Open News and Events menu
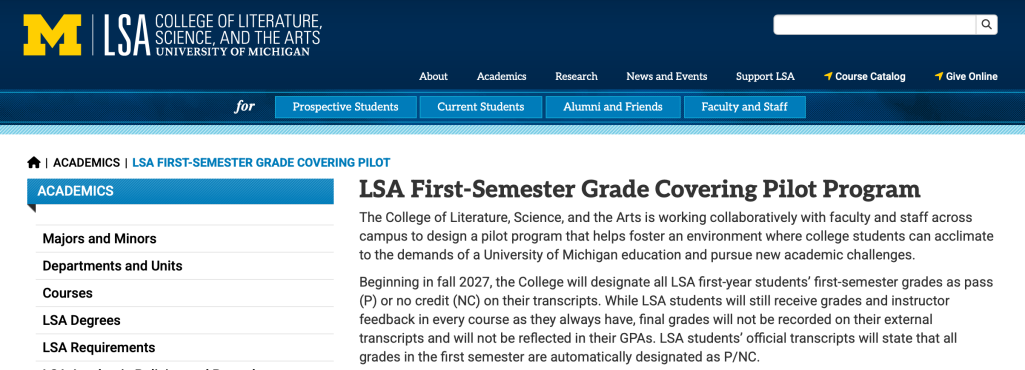 coord(666,76)
